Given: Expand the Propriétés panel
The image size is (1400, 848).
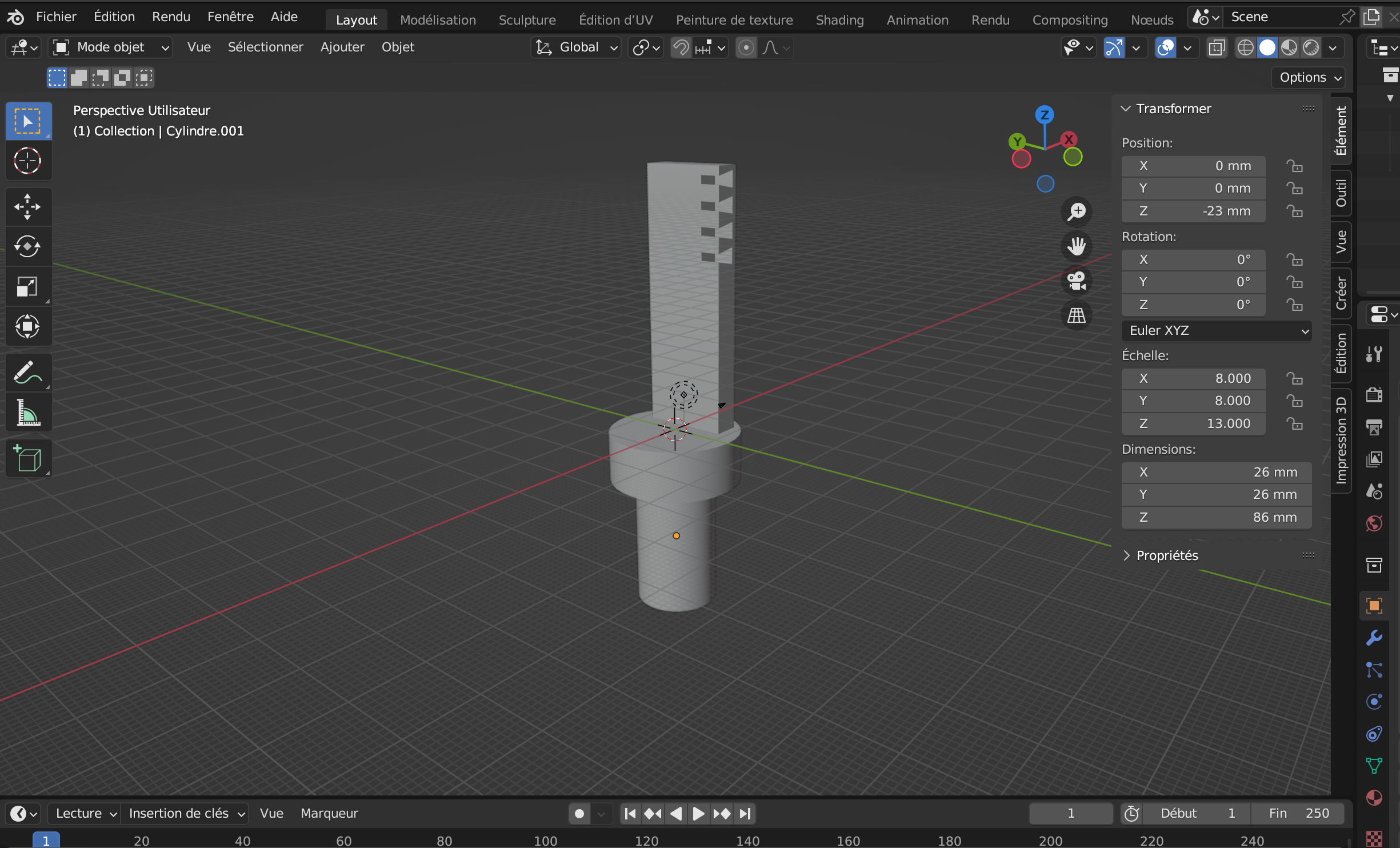Looking at the screenshot, I should tap(1166, 555).
